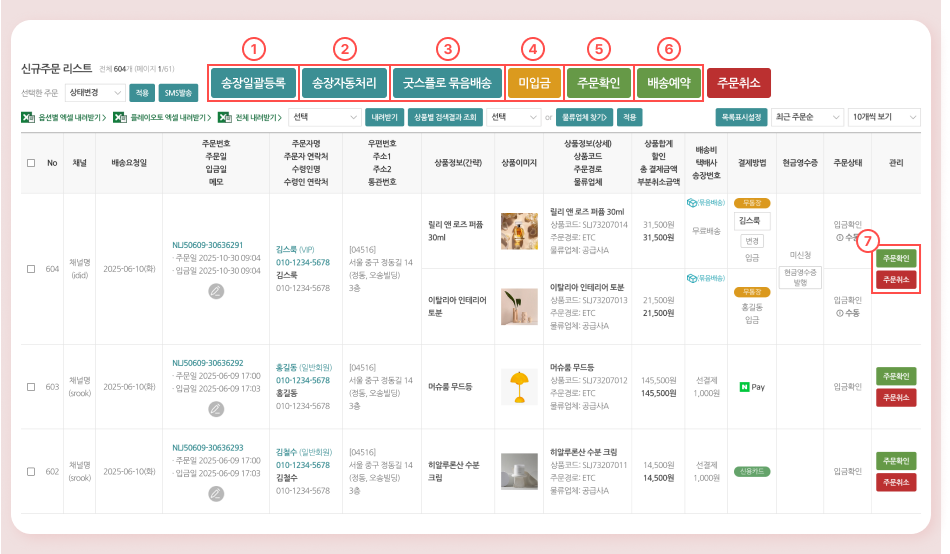Click the memo pencil icon for order 604
Screen dimensions: 950x554
(x=217, y=291)
